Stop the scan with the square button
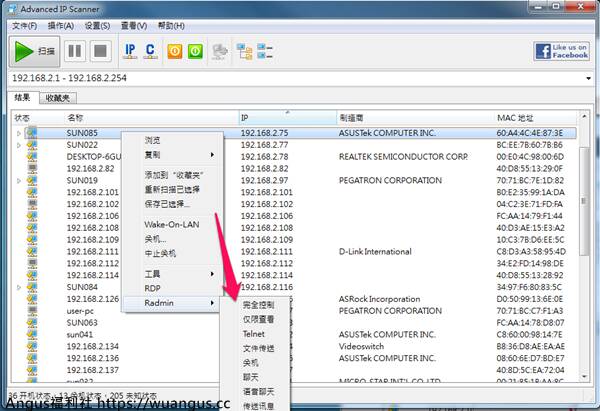The height and width of the screenshot is (411, 600). pos(100,51)
